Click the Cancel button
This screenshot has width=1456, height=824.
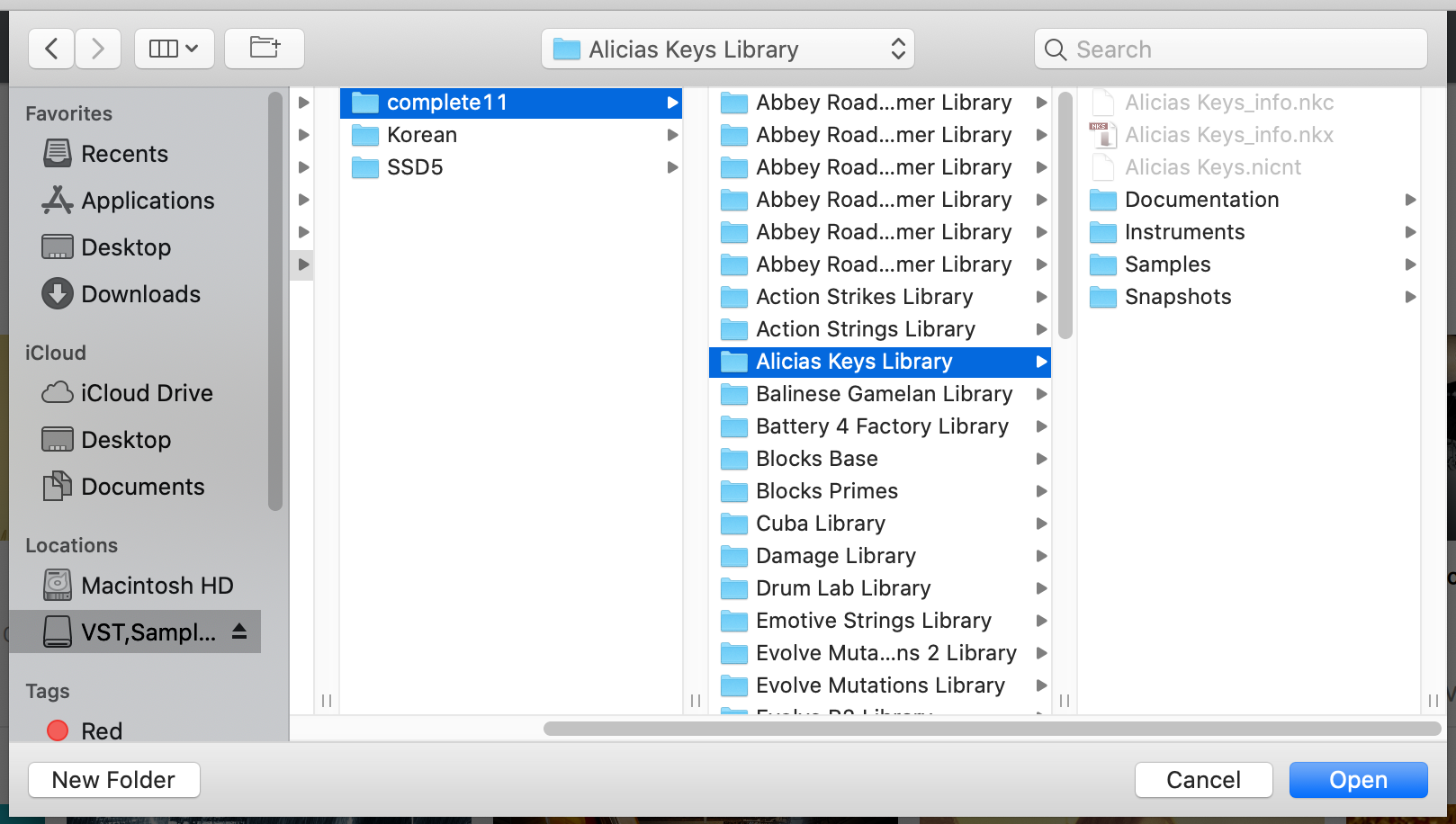click(x=1204, y=780)
